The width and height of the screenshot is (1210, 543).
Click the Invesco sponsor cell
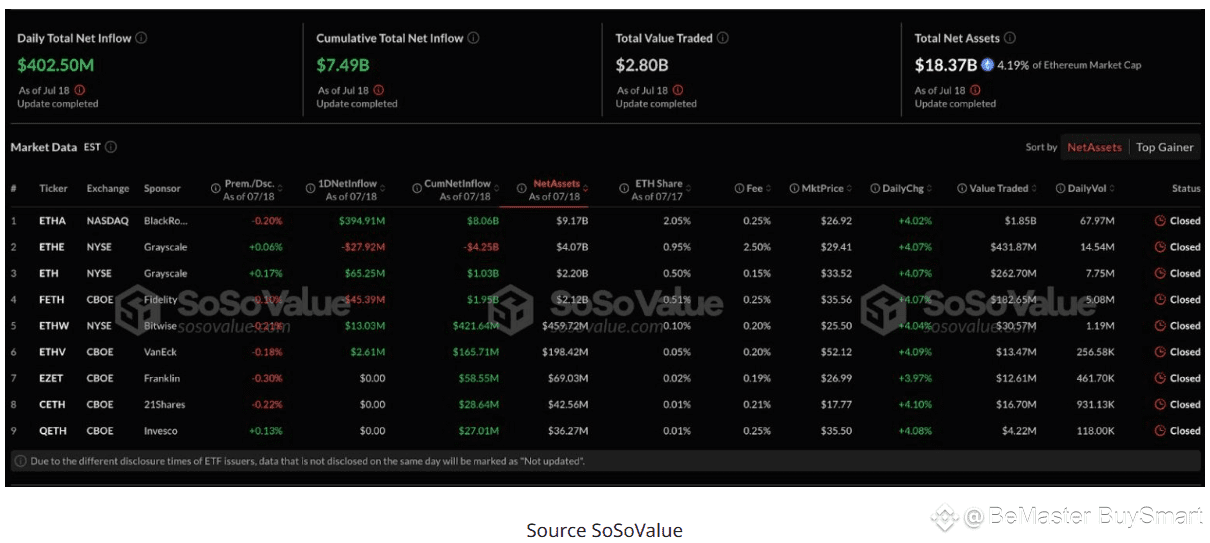point(160,431)
